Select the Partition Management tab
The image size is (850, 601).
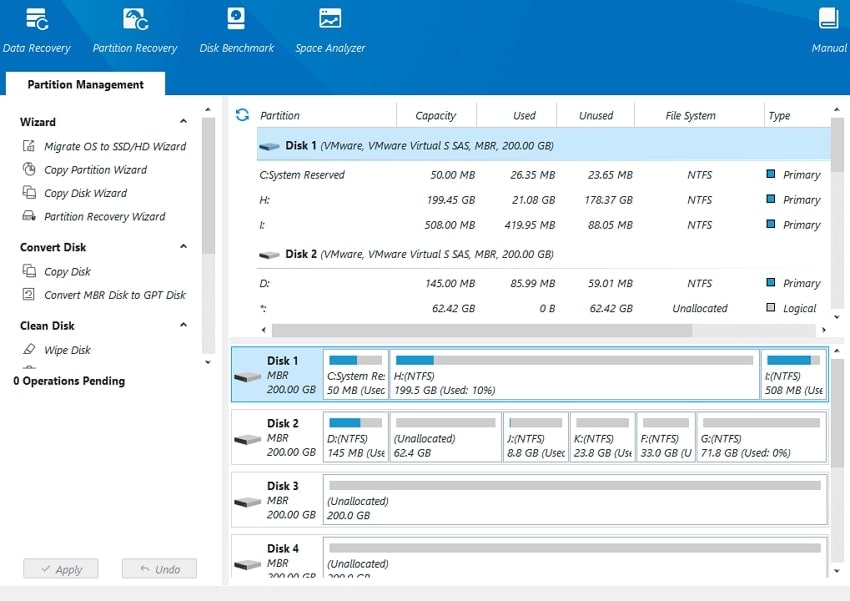coord(85,84)
